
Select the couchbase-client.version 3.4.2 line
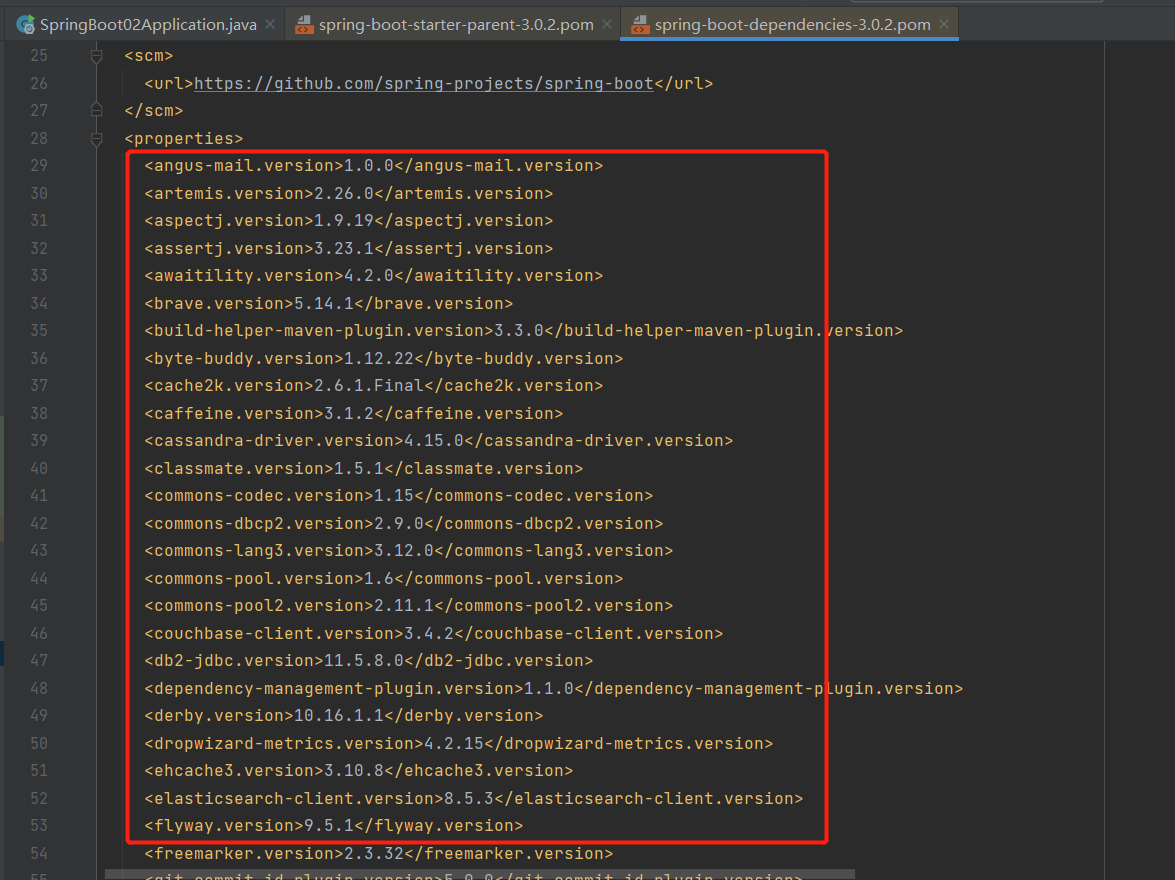tap(434, 633)
